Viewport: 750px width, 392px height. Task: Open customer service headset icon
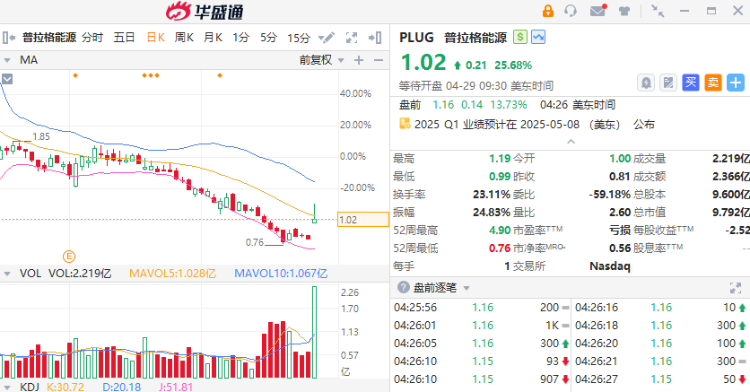[x=571, y=11]
